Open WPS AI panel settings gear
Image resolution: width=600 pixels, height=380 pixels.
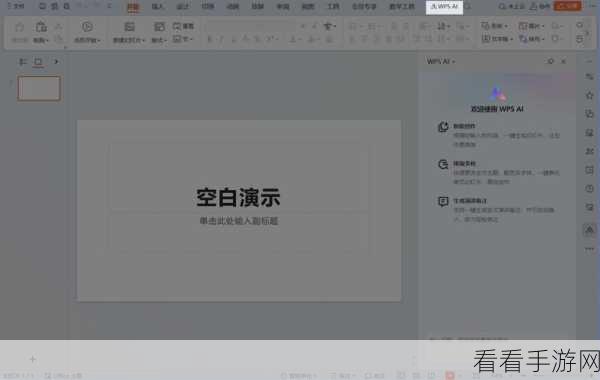(x=550, y=61)
